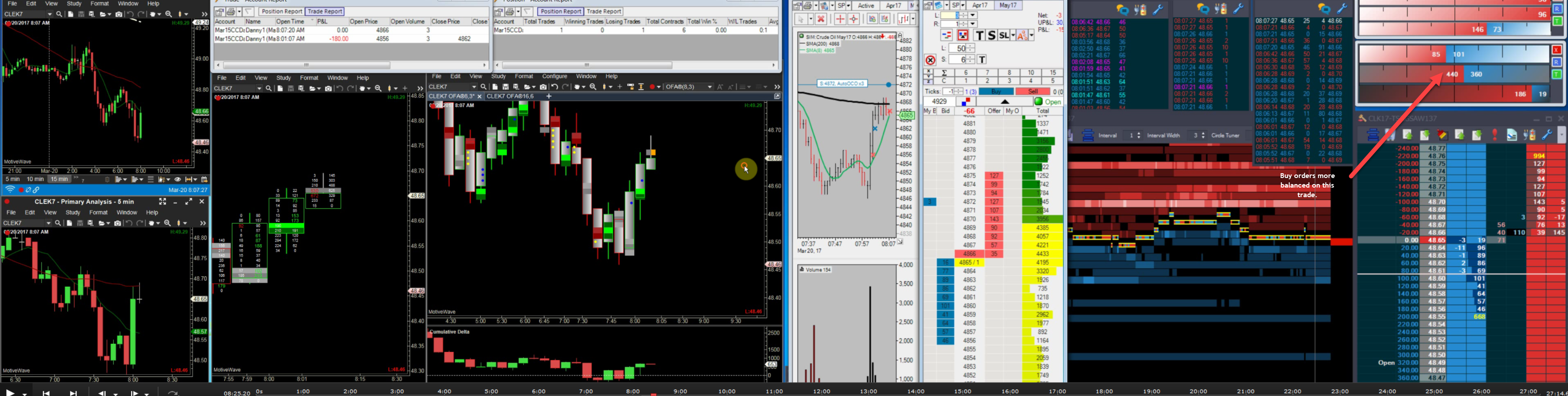
Task: Click Trade Report in the Trade Account Report window
Action: tap(324, 12)
